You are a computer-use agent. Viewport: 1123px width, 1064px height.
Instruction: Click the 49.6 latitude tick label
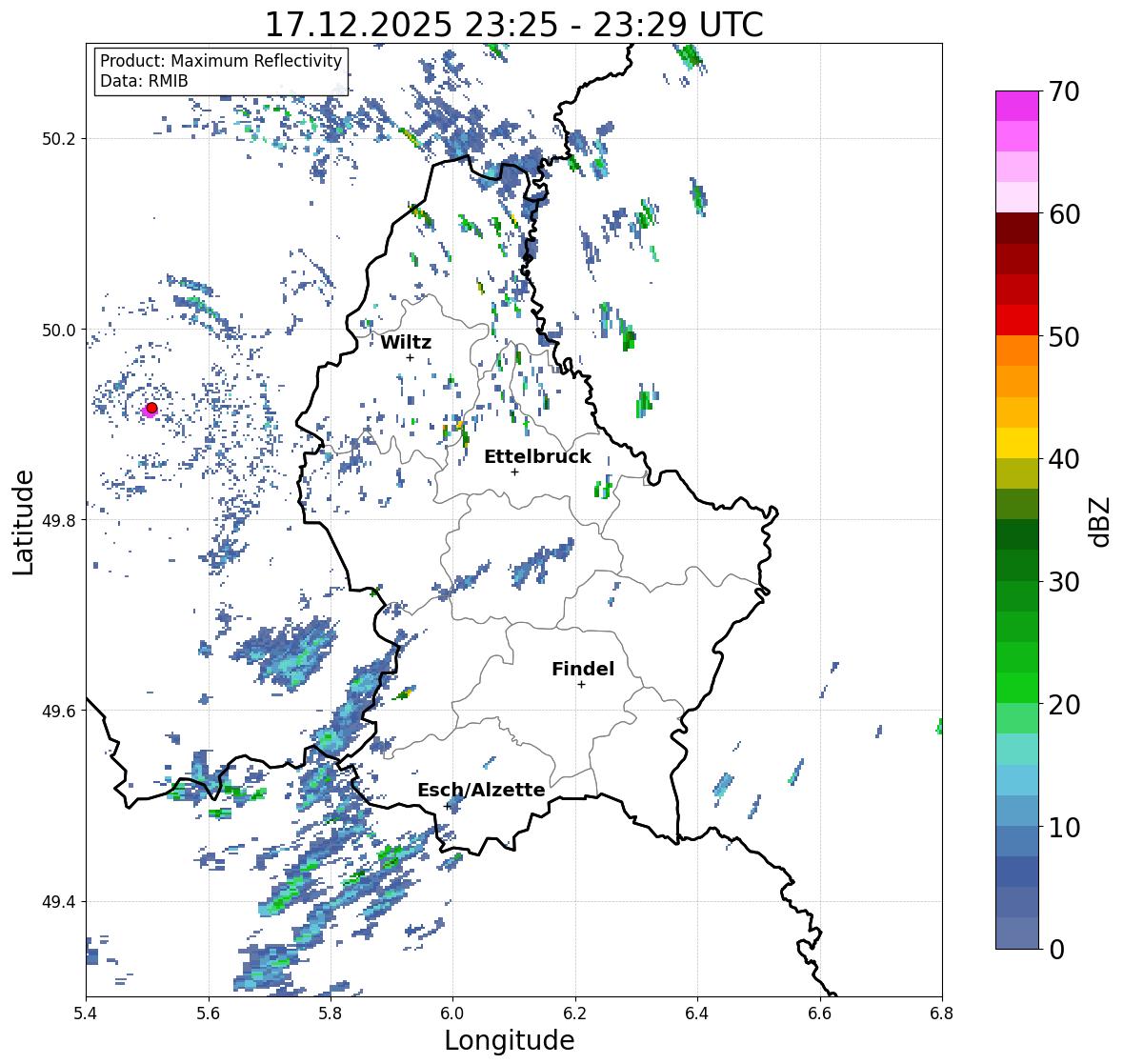click(x=59, y=711)
